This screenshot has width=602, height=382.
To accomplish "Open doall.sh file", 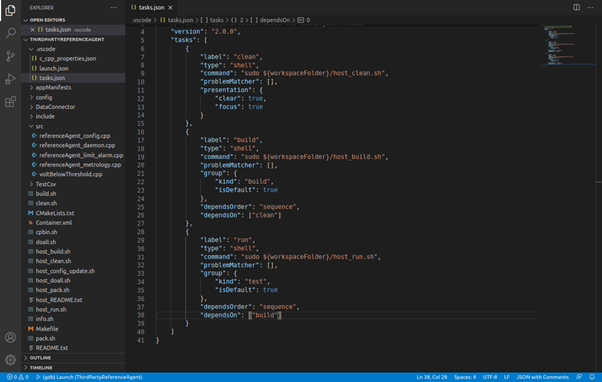I will (x=46, y=242).
